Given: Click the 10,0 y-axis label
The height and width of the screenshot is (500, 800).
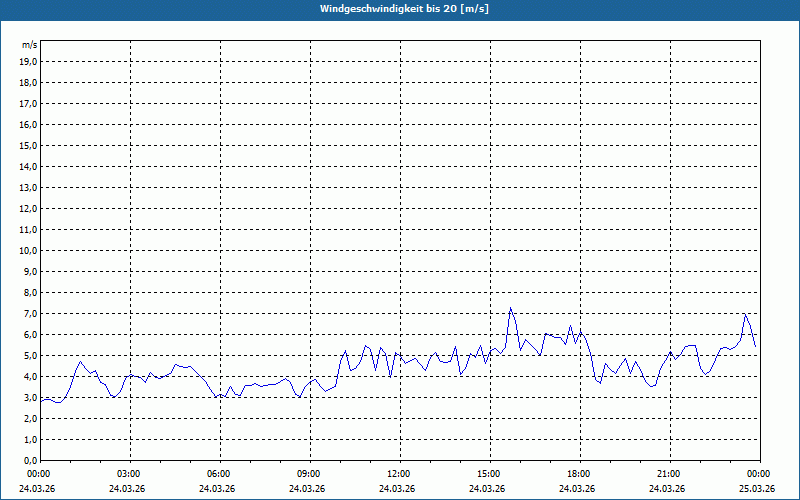Looking at the screenshot, I should click(28, 250).
